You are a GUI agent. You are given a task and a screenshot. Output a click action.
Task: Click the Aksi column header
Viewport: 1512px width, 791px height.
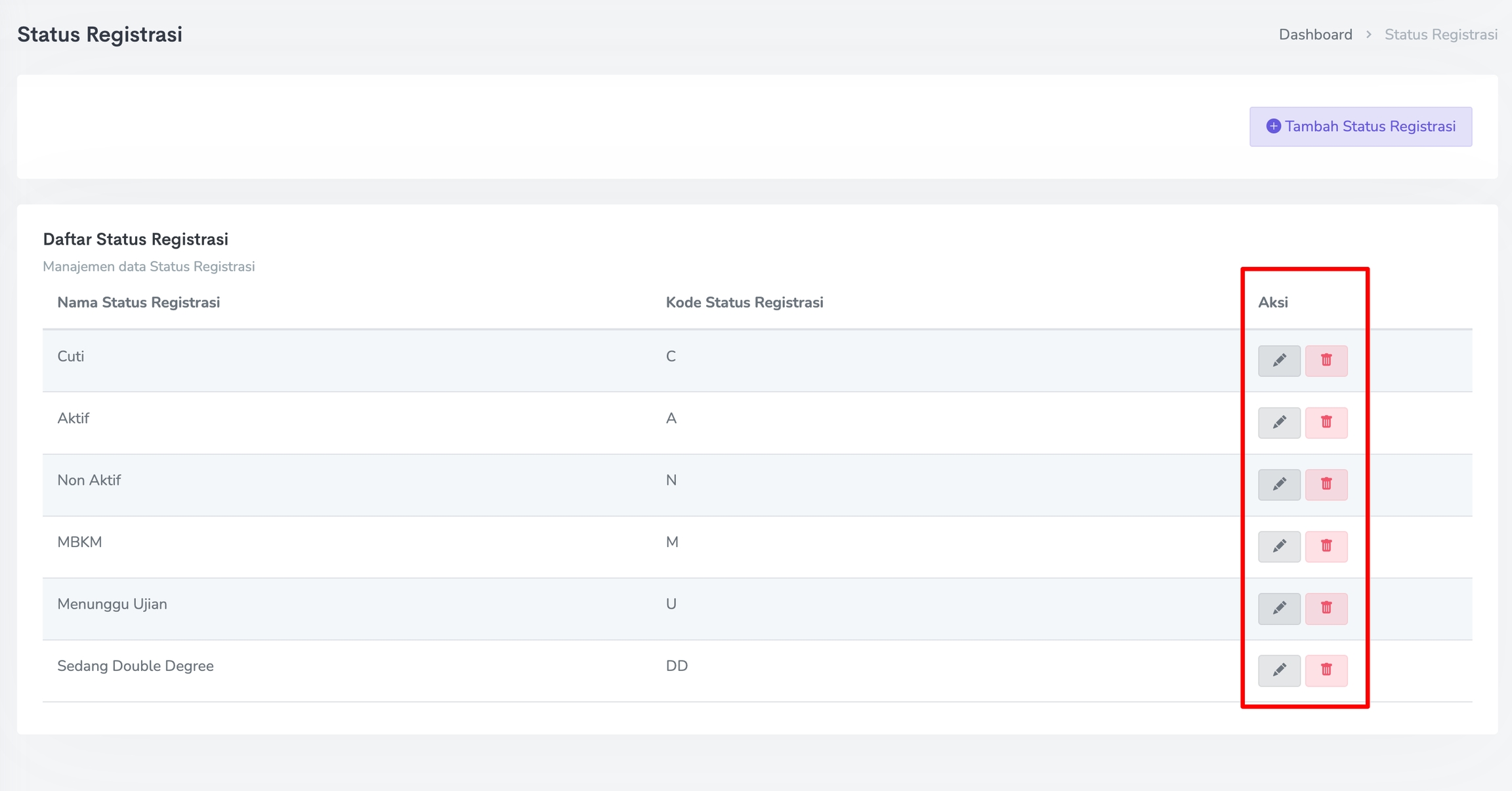[1272, 302]
